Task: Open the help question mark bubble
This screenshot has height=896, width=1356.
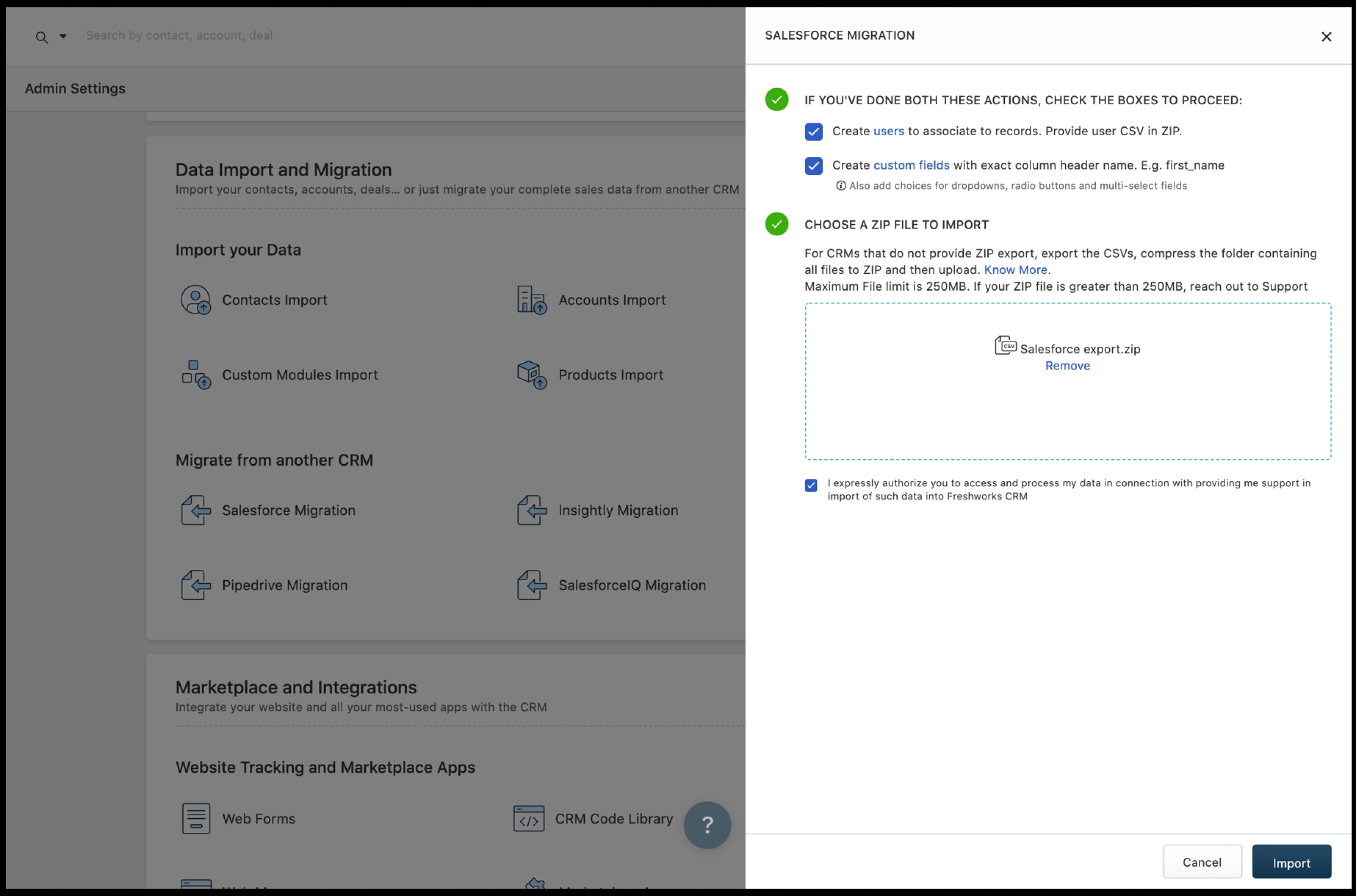Action: coord(707,825)
